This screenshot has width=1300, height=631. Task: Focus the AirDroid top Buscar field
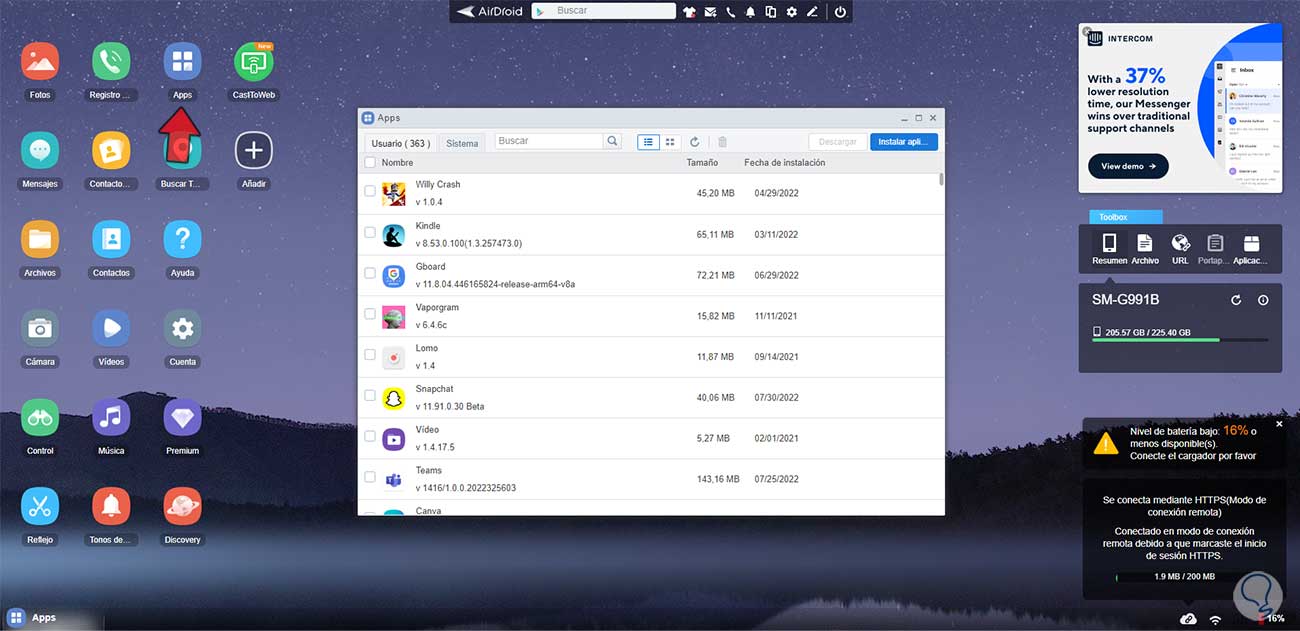(x=612, y=11)
